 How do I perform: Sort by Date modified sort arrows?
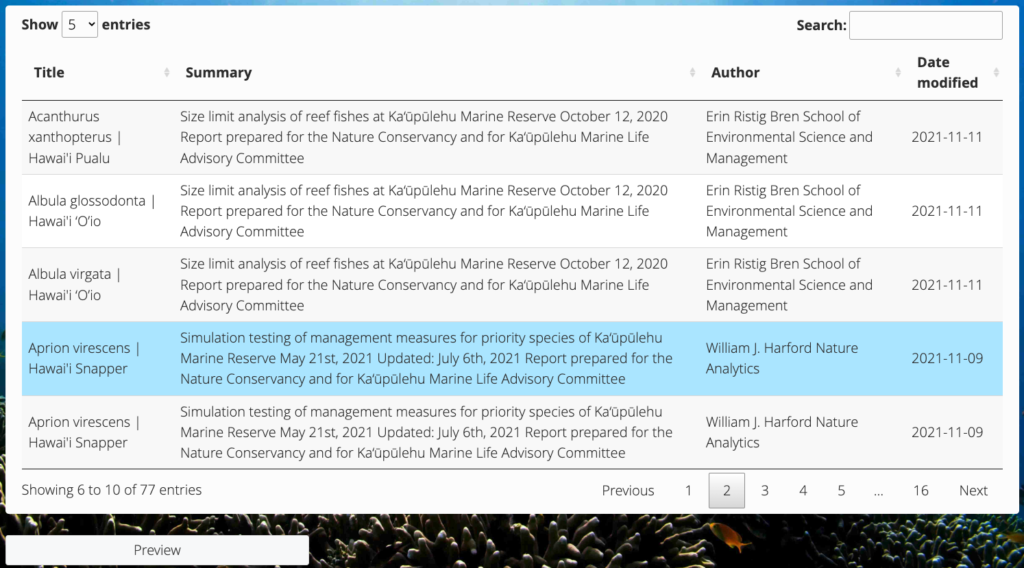(x=996, y=72)
